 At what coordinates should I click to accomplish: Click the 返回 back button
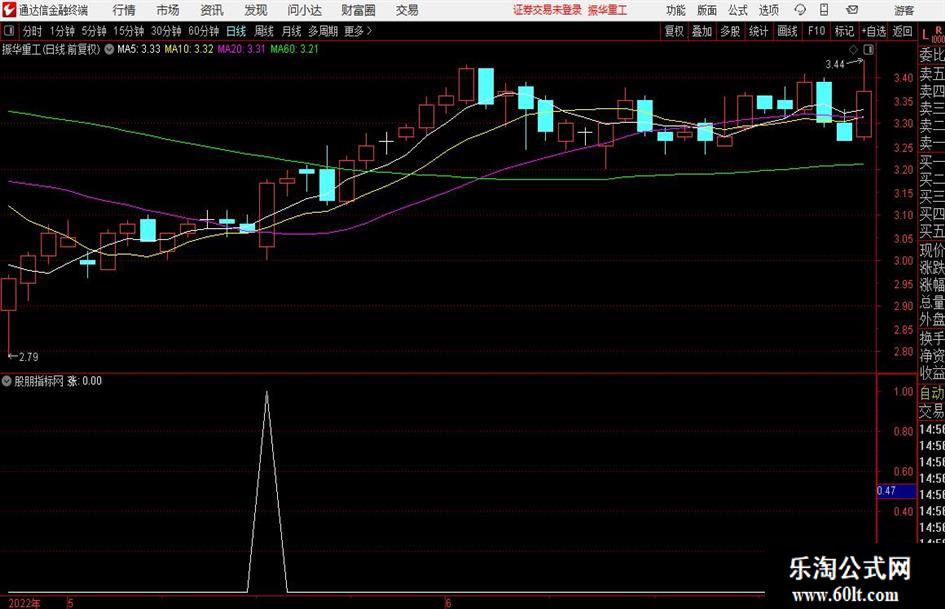[x=902, y=31]
